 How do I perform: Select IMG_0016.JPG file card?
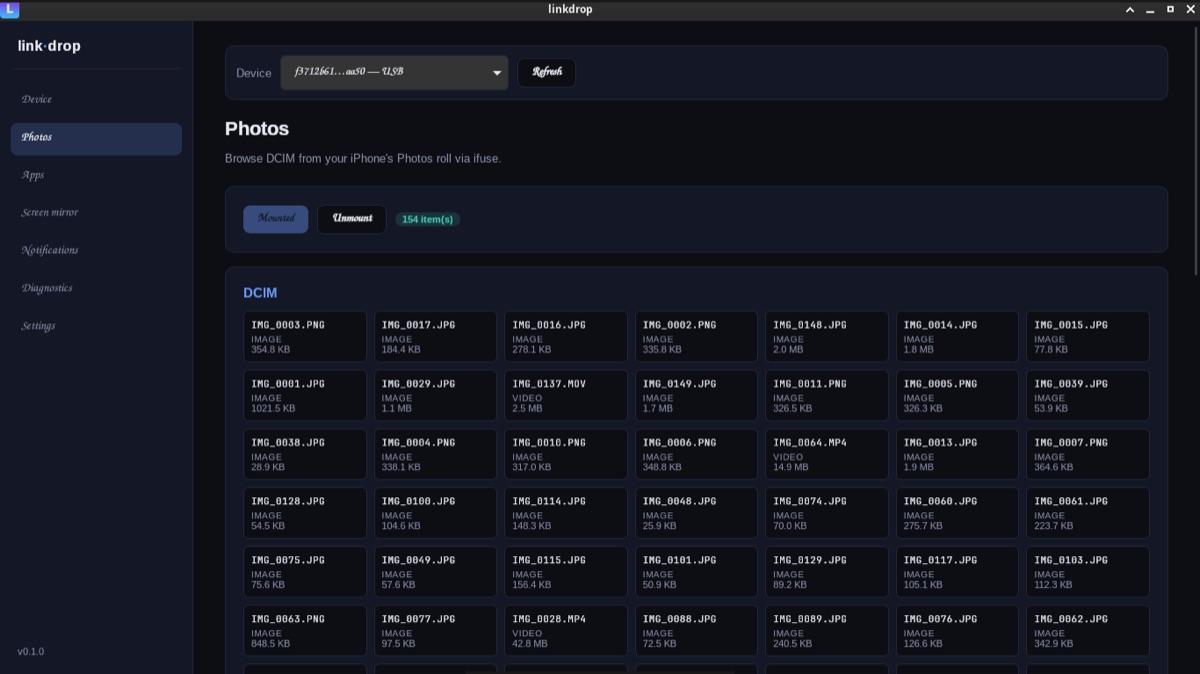[x=566, y=337]
